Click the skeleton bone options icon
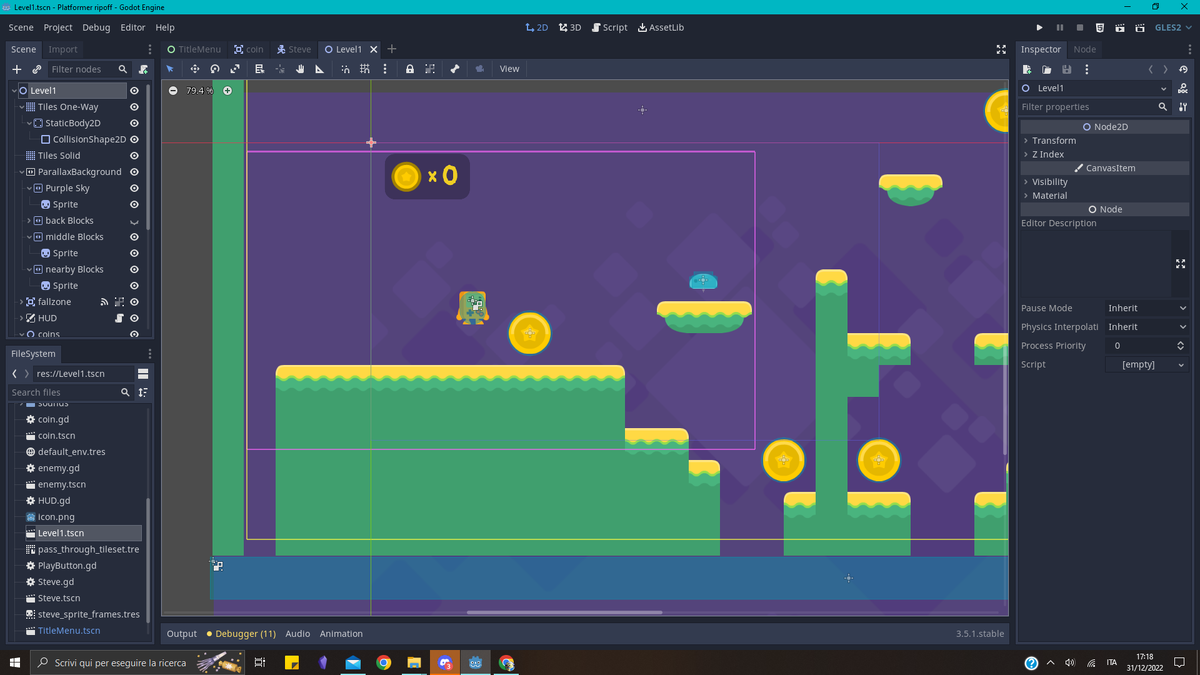The height and width of the screenshot is (675, 1200). pyautogui.click(x=454, y=69)
